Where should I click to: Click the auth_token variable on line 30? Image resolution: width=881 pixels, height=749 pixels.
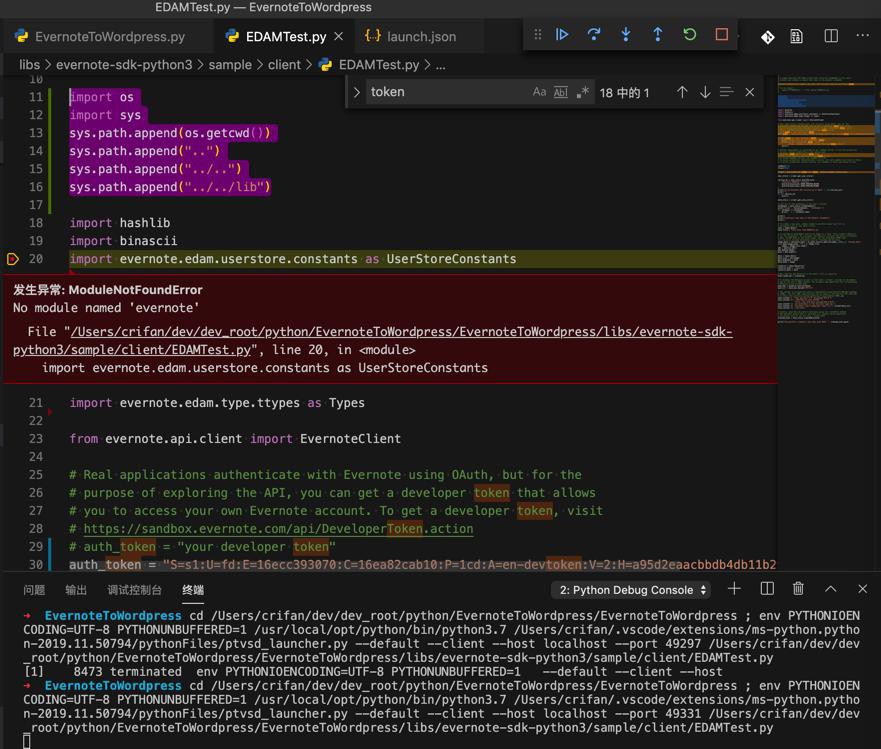point(105,565)
